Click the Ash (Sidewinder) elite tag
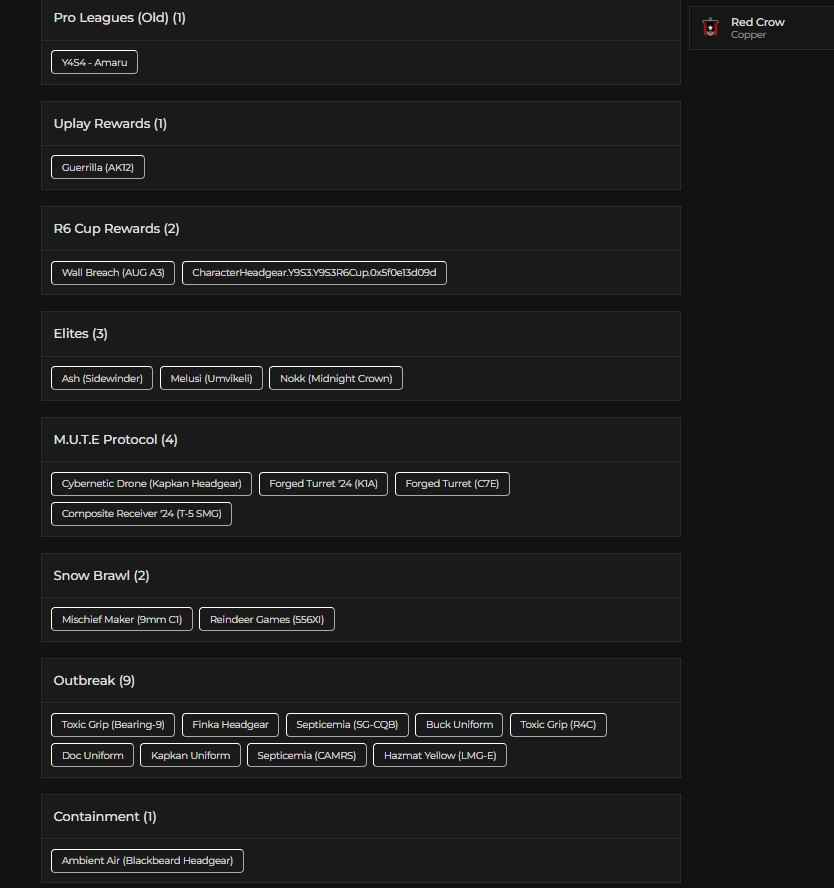The width and height of the screenshot is (834, 888). [102, 378]
